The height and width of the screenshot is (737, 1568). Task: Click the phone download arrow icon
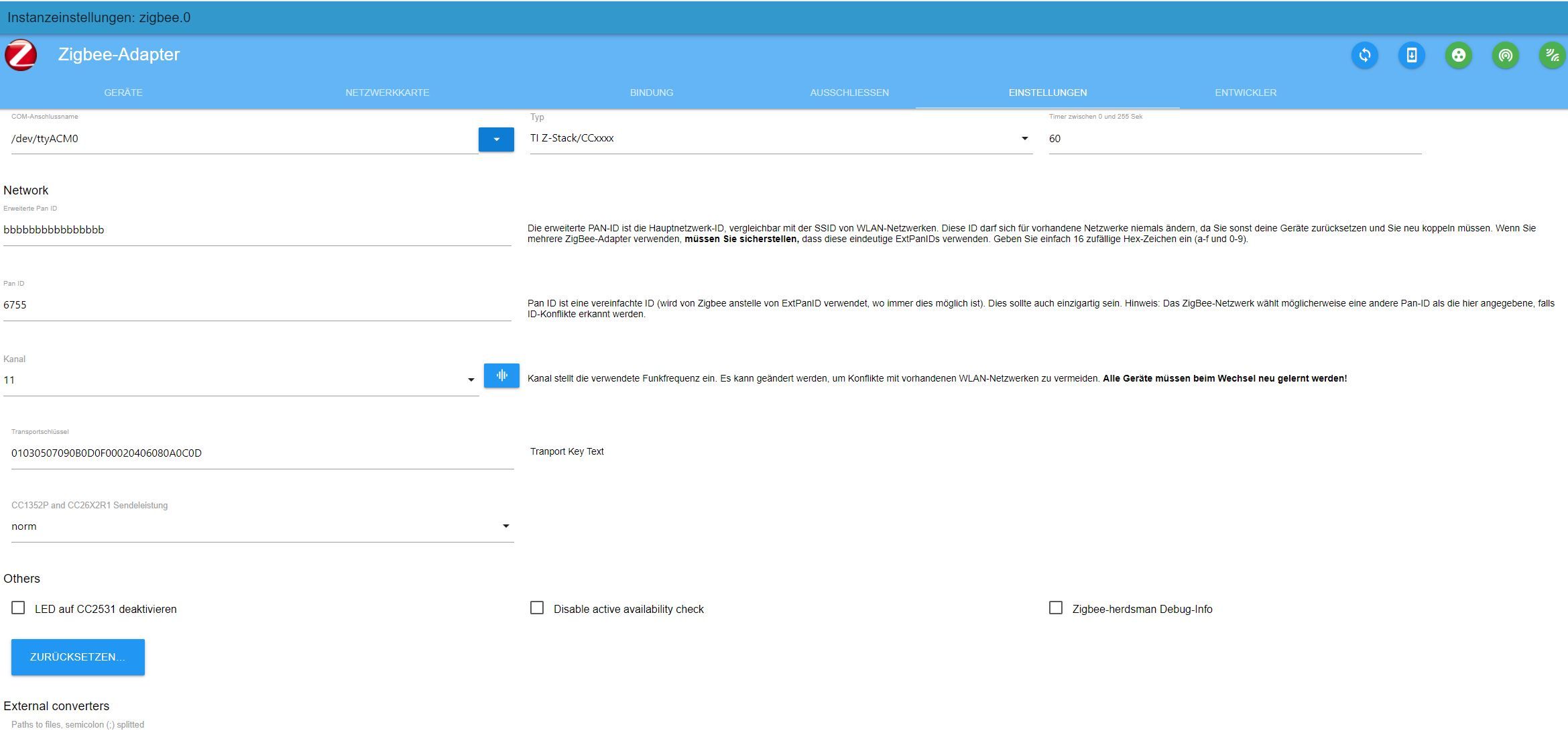[1411, 55]
